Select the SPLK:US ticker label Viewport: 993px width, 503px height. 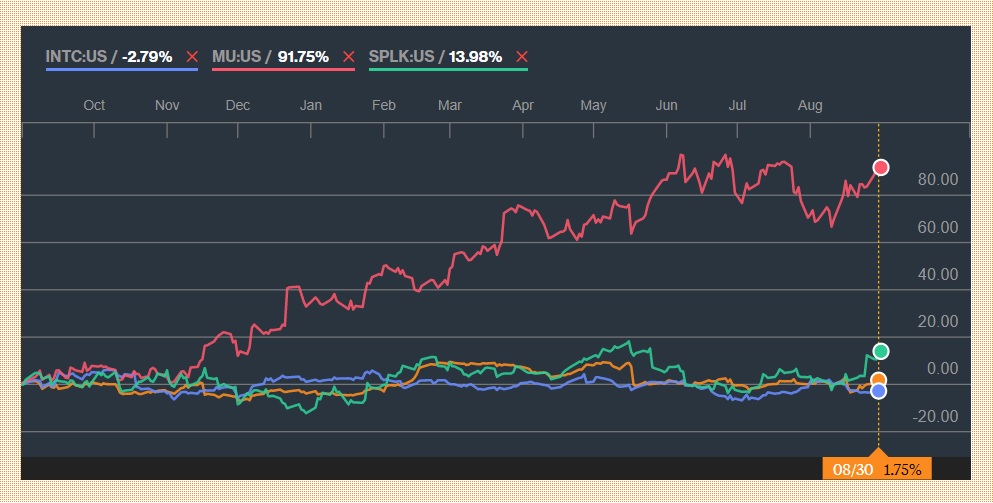(402, 56)
